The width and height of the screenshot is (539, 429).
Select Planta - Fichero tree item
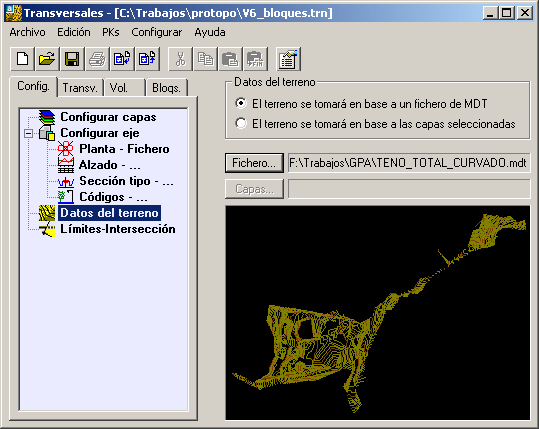[124, 149]
